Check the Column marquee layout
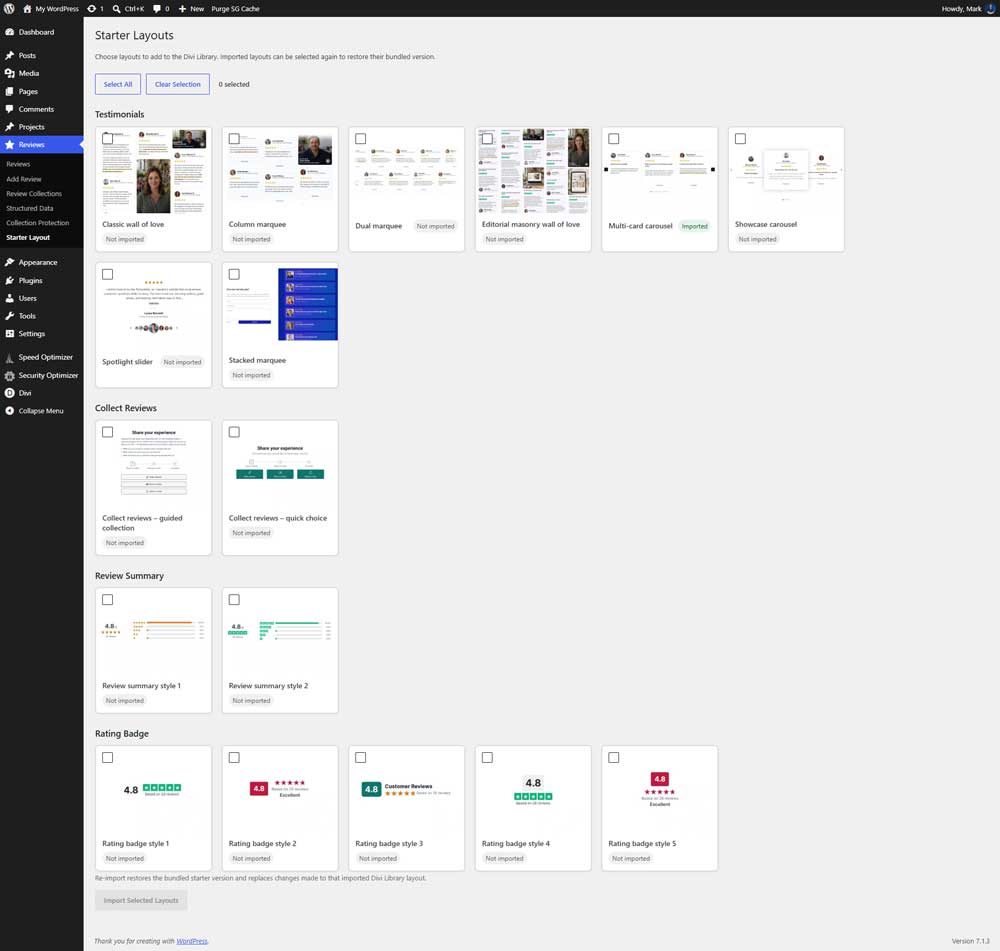Viewport: 1000px width, 951px height. tap(234, 138)
